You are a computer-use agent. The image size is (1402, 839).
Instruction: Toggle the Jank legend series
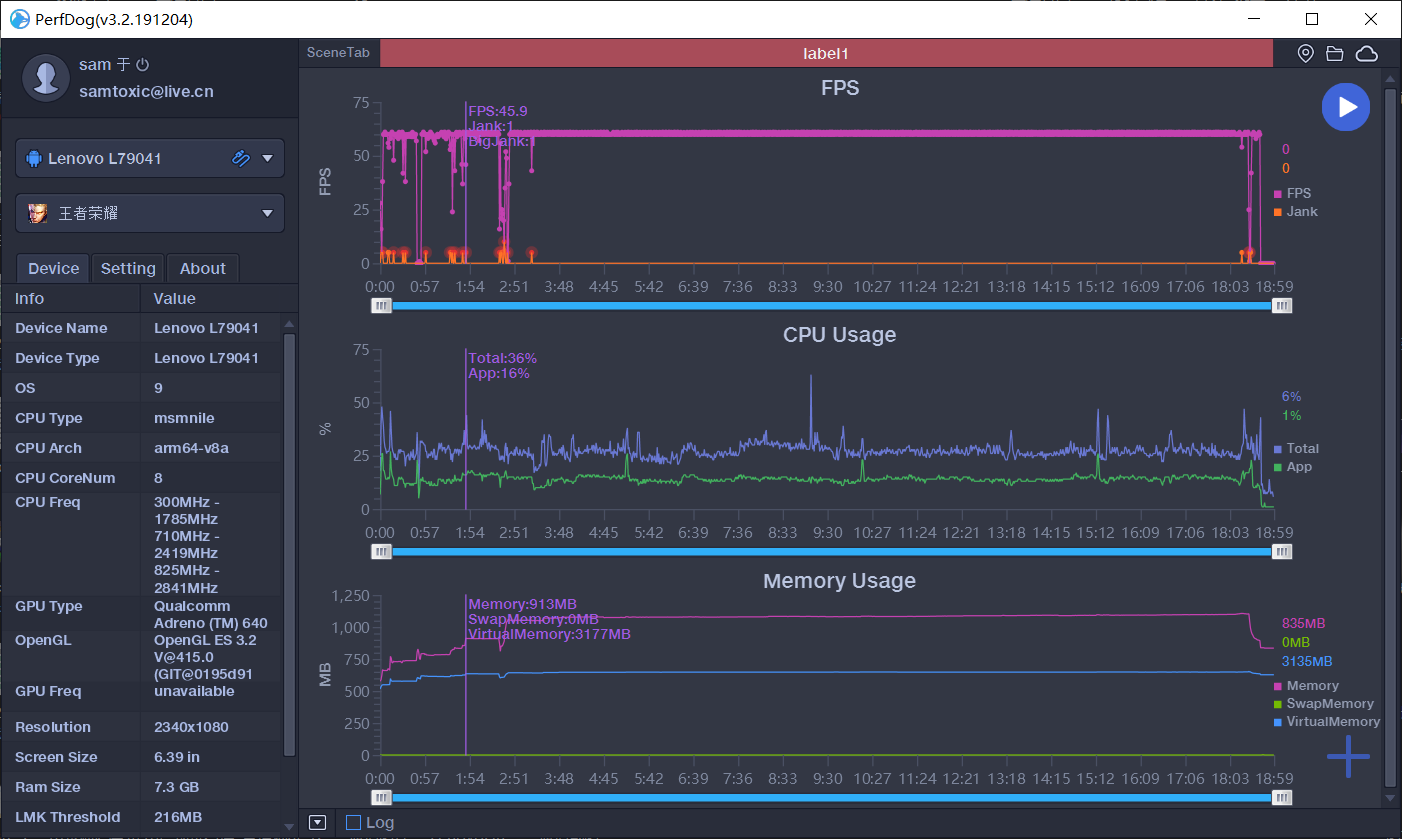[1295, 211]
